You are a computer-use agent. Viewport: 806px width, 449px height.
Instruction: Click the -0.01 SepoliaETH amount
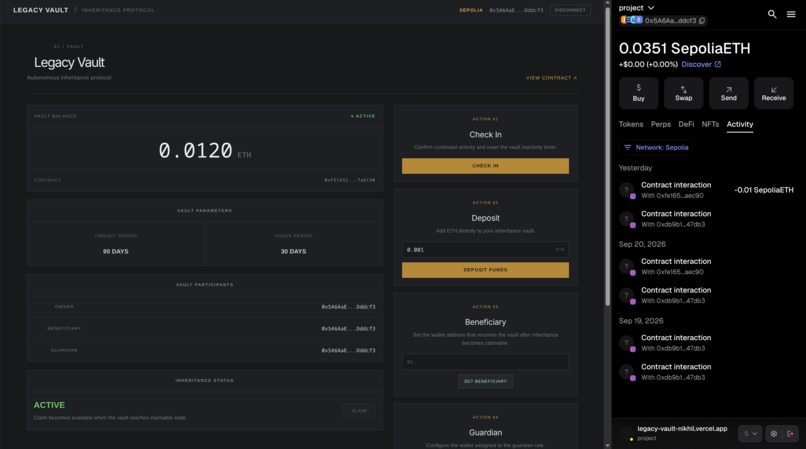(764, 190)
